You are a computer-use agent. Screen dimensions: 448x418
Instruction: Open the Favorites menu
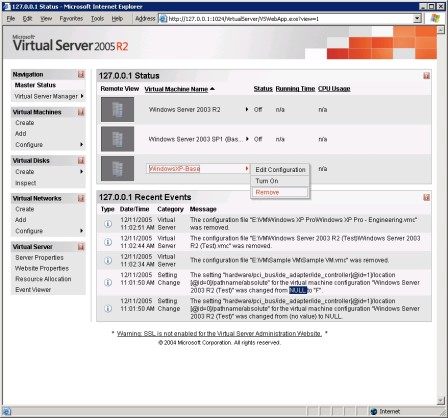(71, 19)
